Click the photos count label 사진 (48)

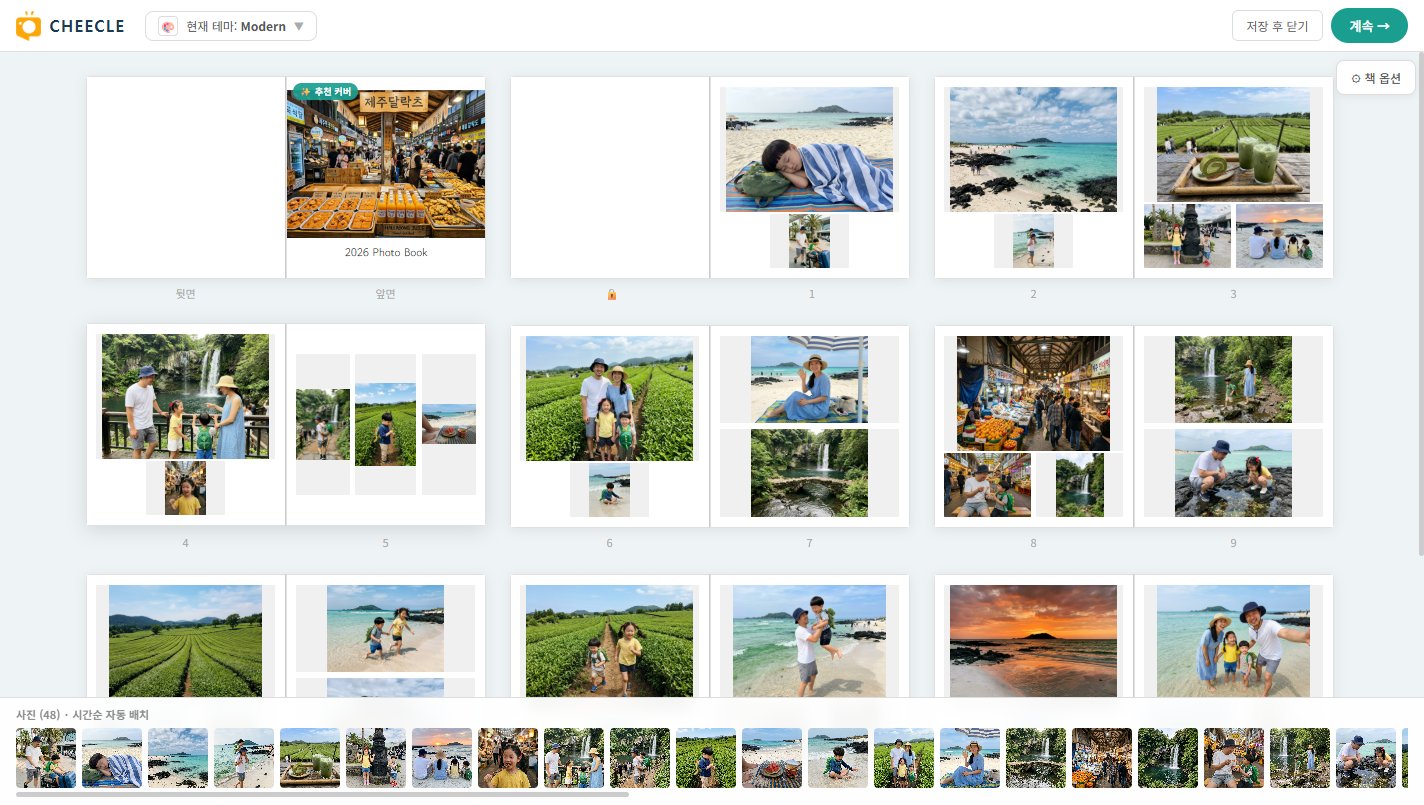point(38,714)
